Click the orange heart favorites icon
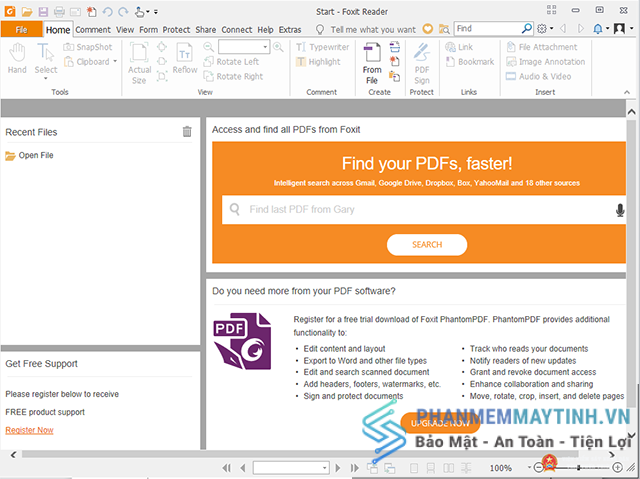Image resolution: width=640 pixels, height=479 pixels. [x=427, y=29]
